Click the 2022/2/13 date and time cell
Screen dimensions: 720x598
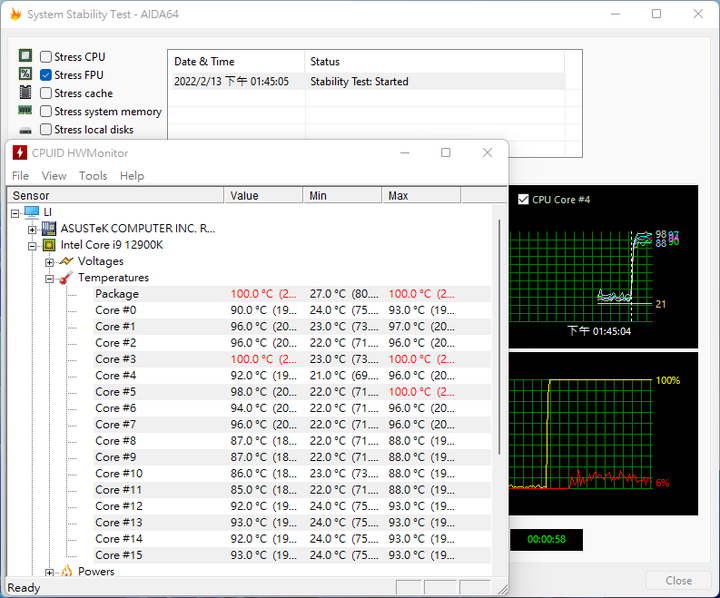click(231, 81)
